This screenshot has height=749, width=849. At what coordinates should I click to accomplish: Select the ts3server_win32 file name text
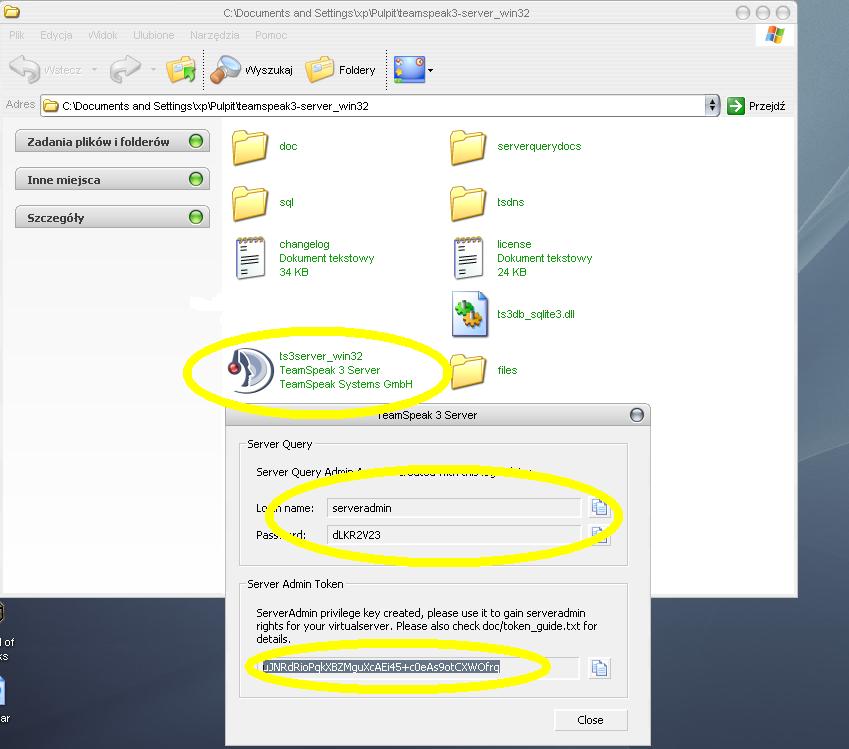click(x=321, y=356)
